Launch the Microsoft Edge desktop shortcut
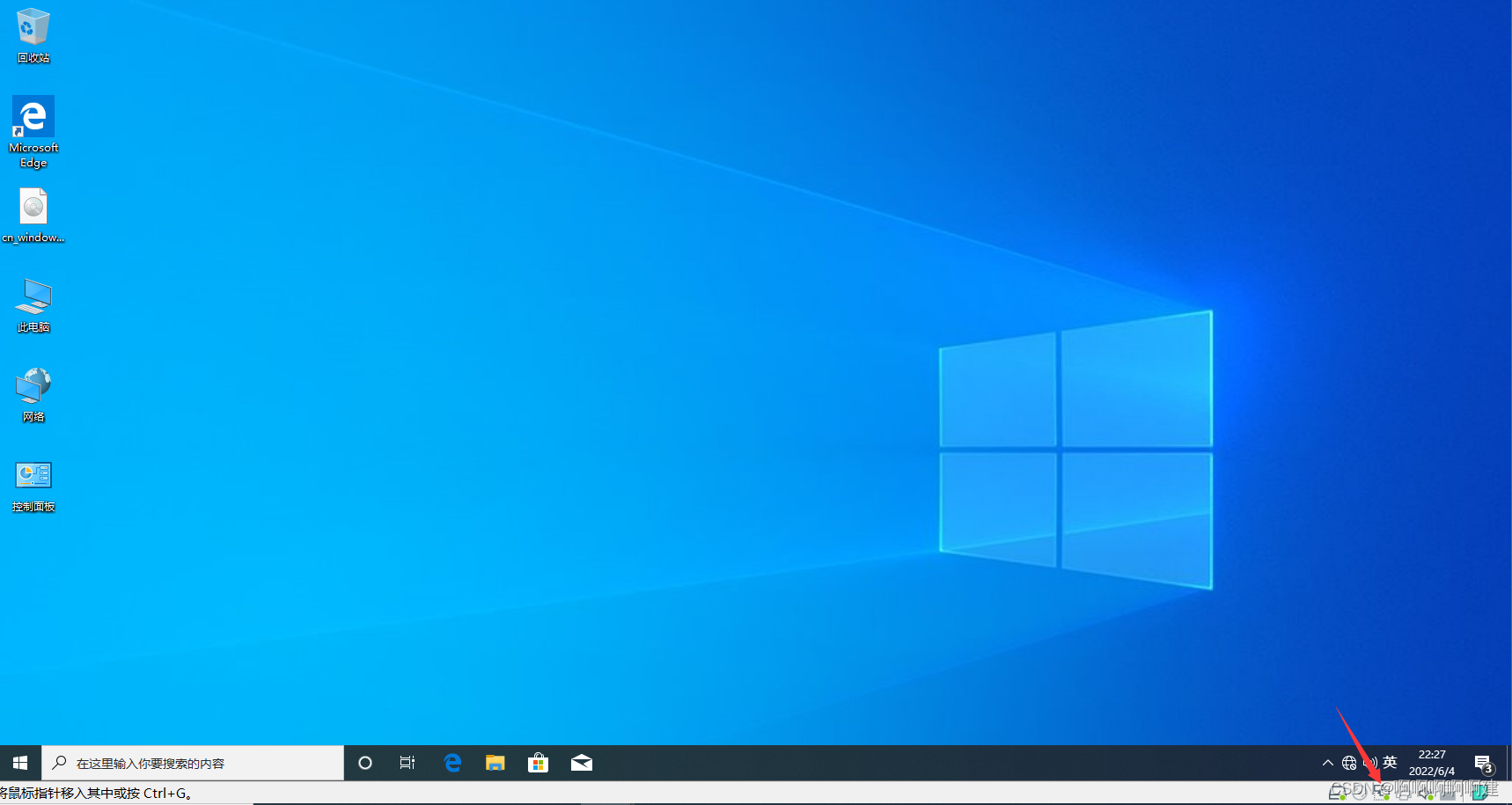This screenshot has height=805, width=1512. pos(33,132)
